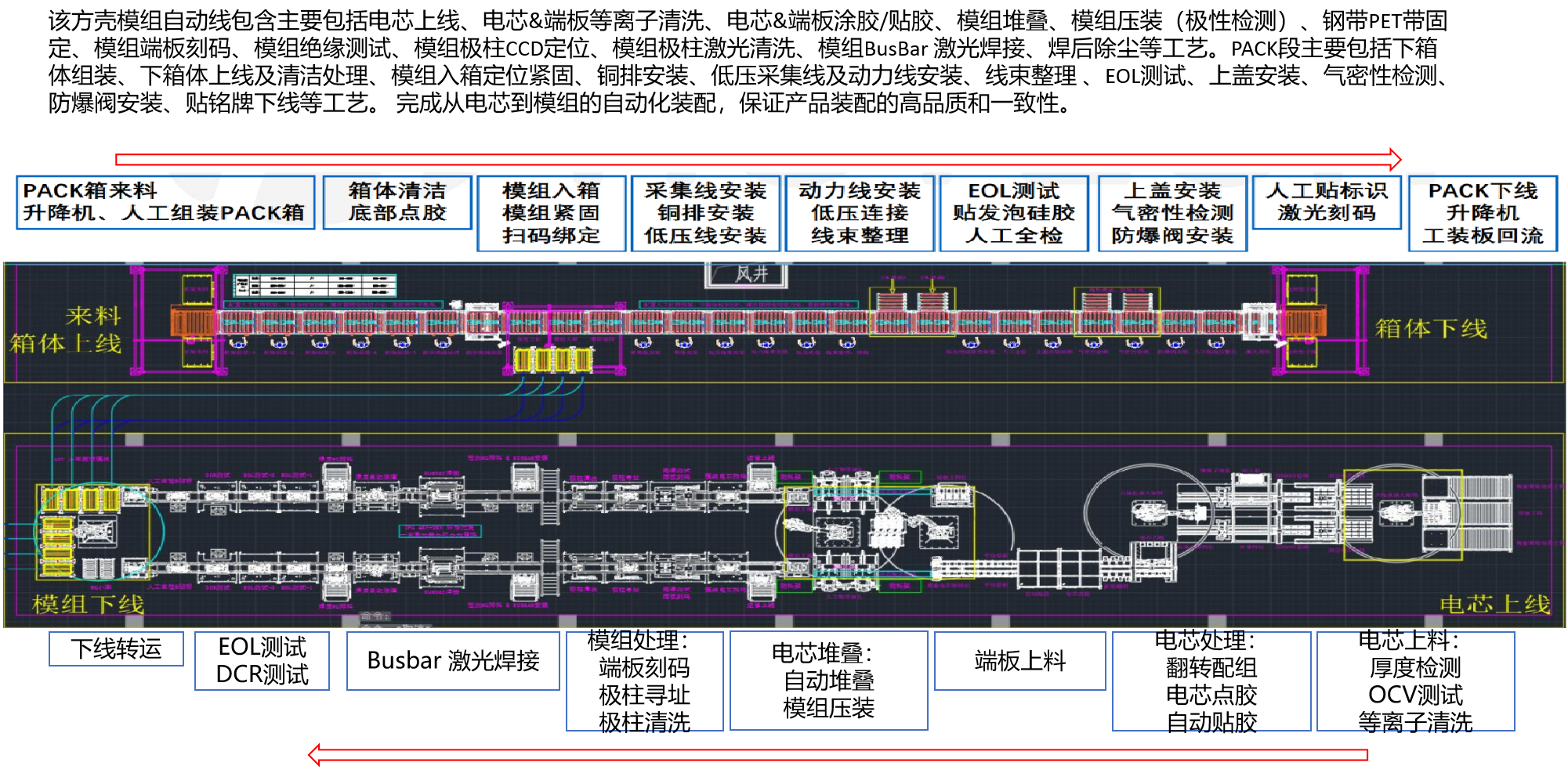Select the 箱体清洁 底部点胶 step box
This screenshot has height=773, width=1568.
point(397,202)
